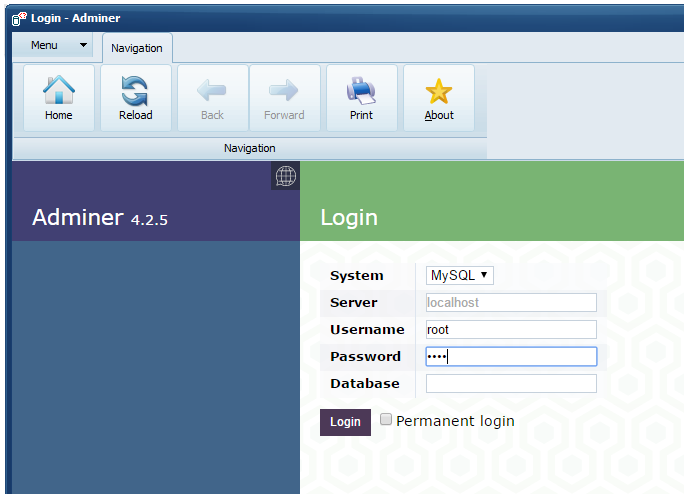The width and height of the screenshot is (688, 498).
Task: Switch to the Navigation tab
Action: tap(137, 48)
